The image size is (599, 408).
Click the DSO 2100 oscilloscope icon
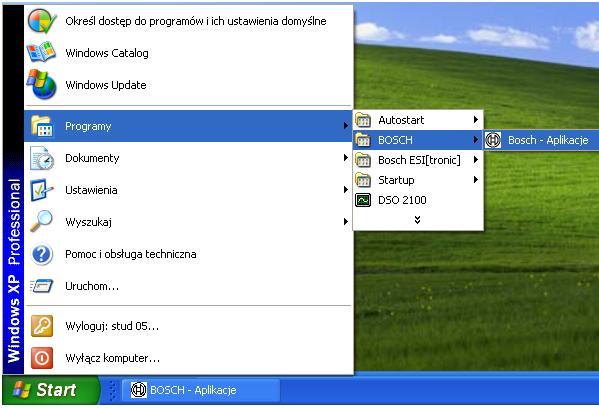point(363,200)
